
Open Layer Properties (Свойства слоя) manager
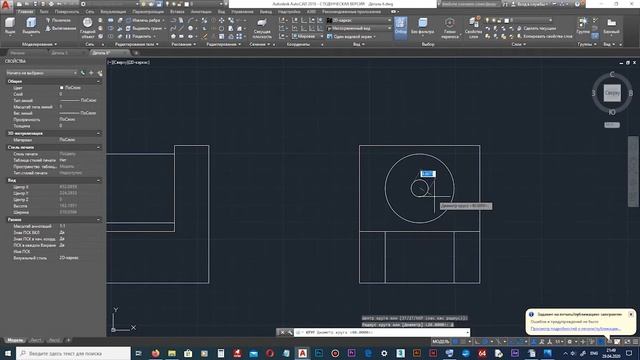click(x=473, y=28)
